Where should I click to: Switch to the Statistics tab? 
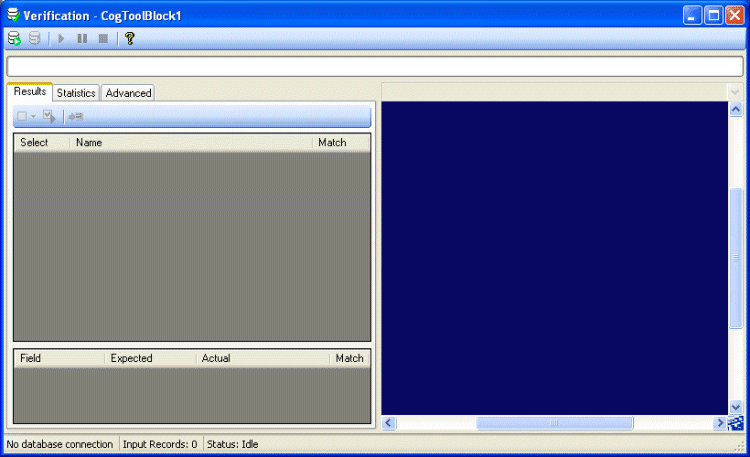[x=76, y=93]
